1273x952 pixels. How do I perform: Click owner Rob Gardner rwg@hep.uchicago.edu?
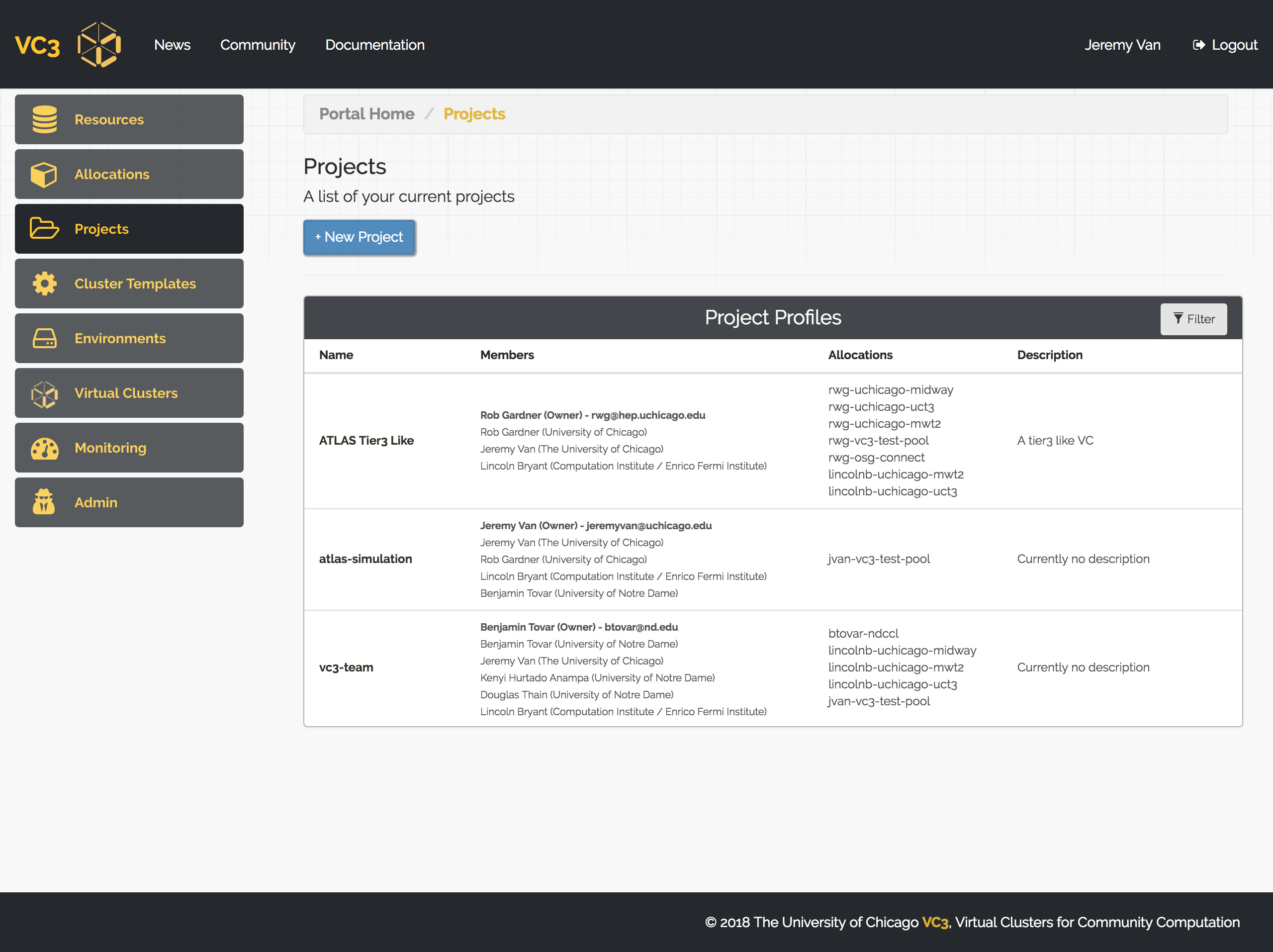(593, 415)
